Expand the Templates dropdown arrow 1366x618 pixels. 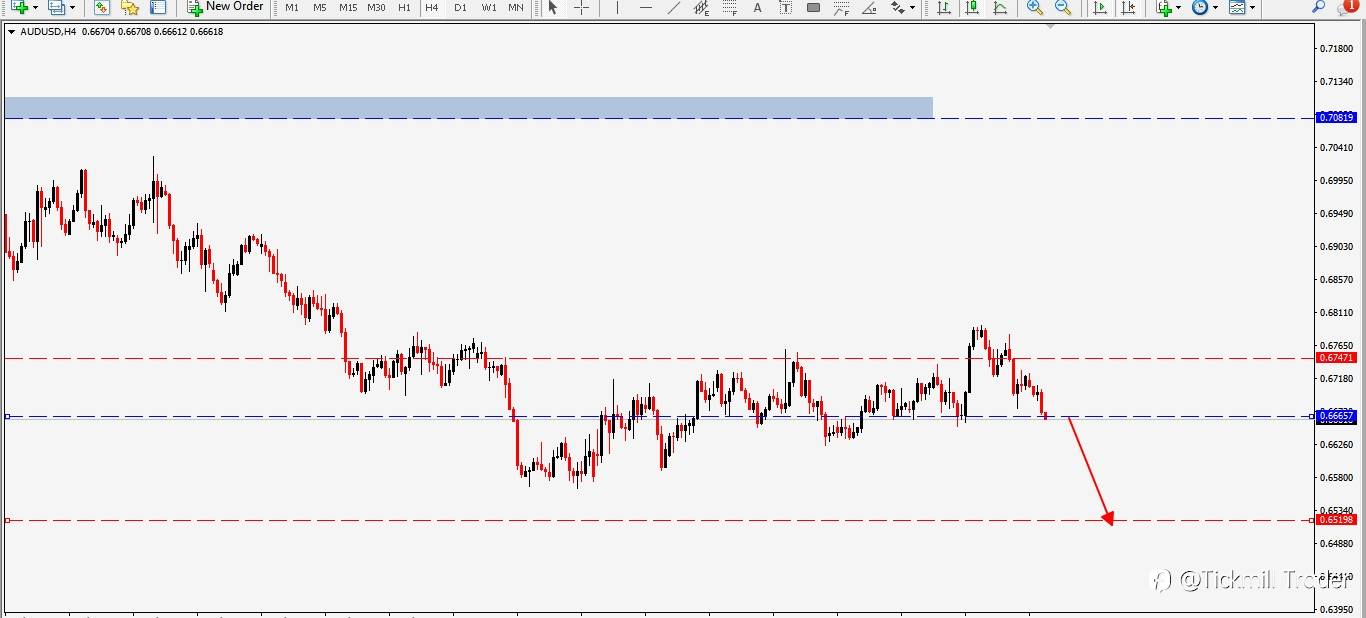pos(1253,8)
